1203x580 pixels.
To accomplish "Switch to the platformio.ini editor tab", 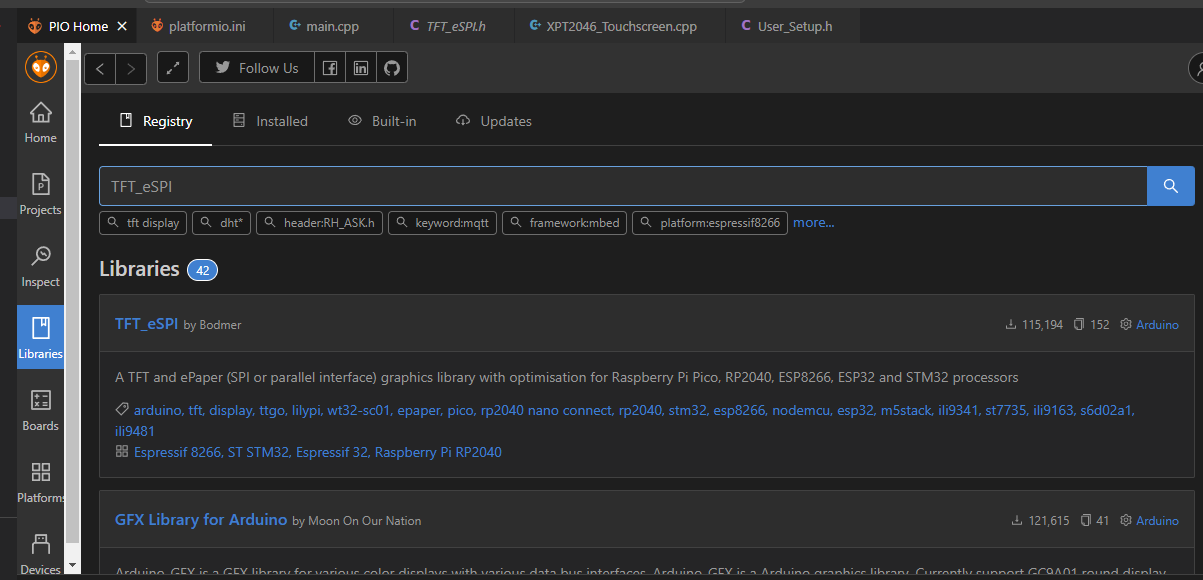I will pyautogui.click(x=206, y=26).
